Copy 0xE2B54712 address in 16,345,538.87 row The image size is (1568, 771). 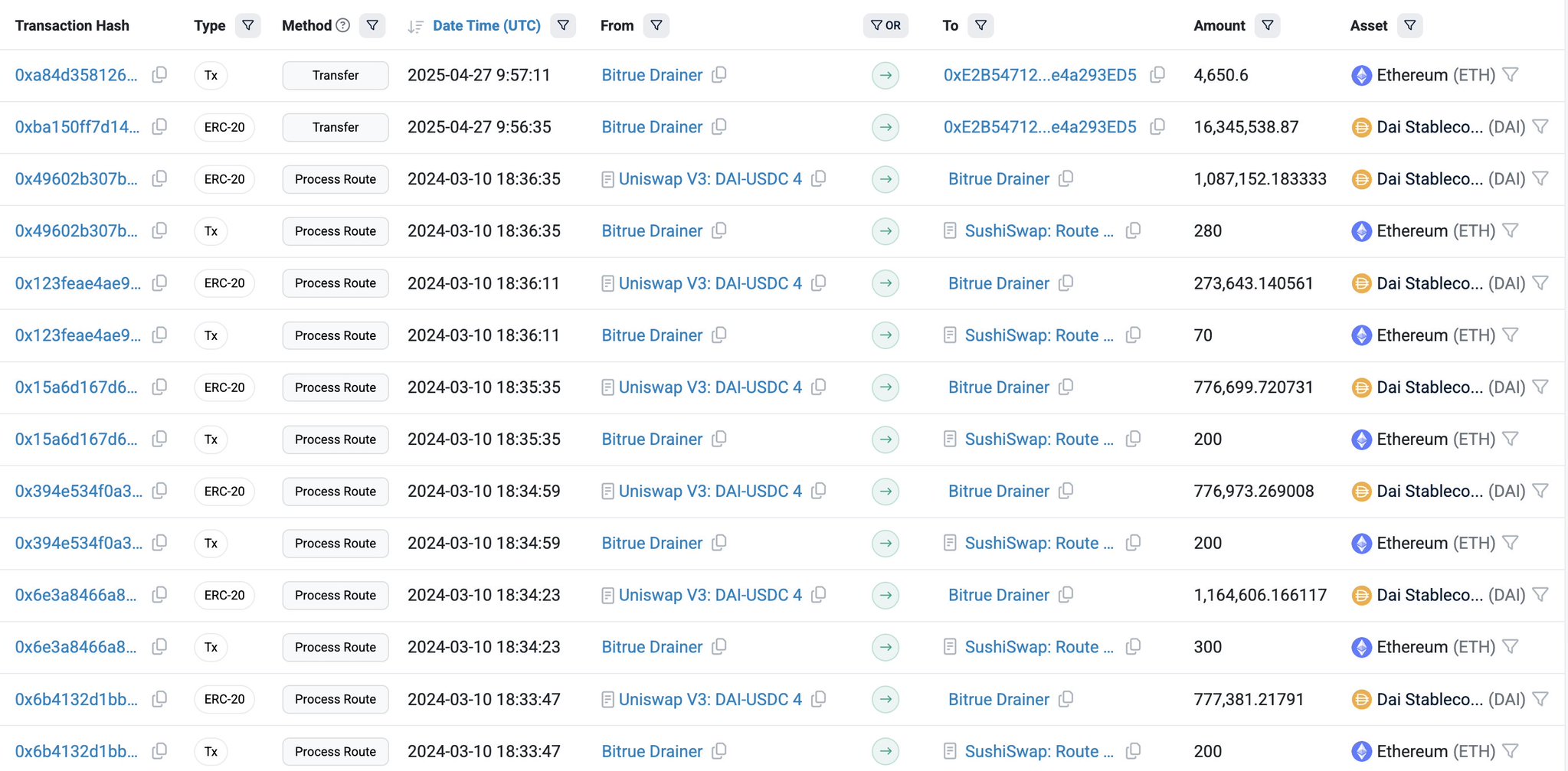pos(1157,127)
